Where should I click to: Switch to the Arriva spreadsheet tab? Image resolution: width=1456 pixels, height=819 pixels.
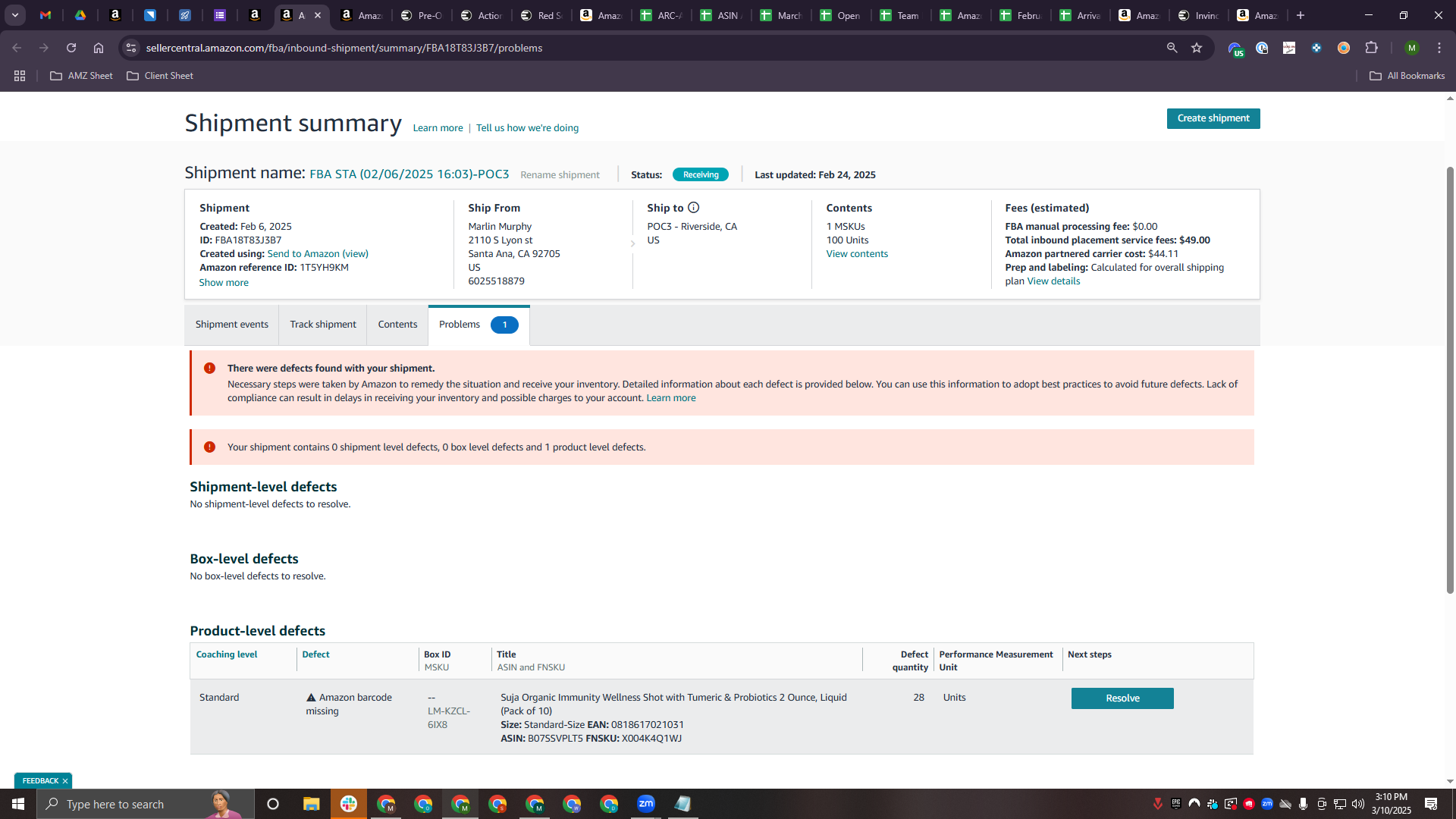click(1081, 15)
